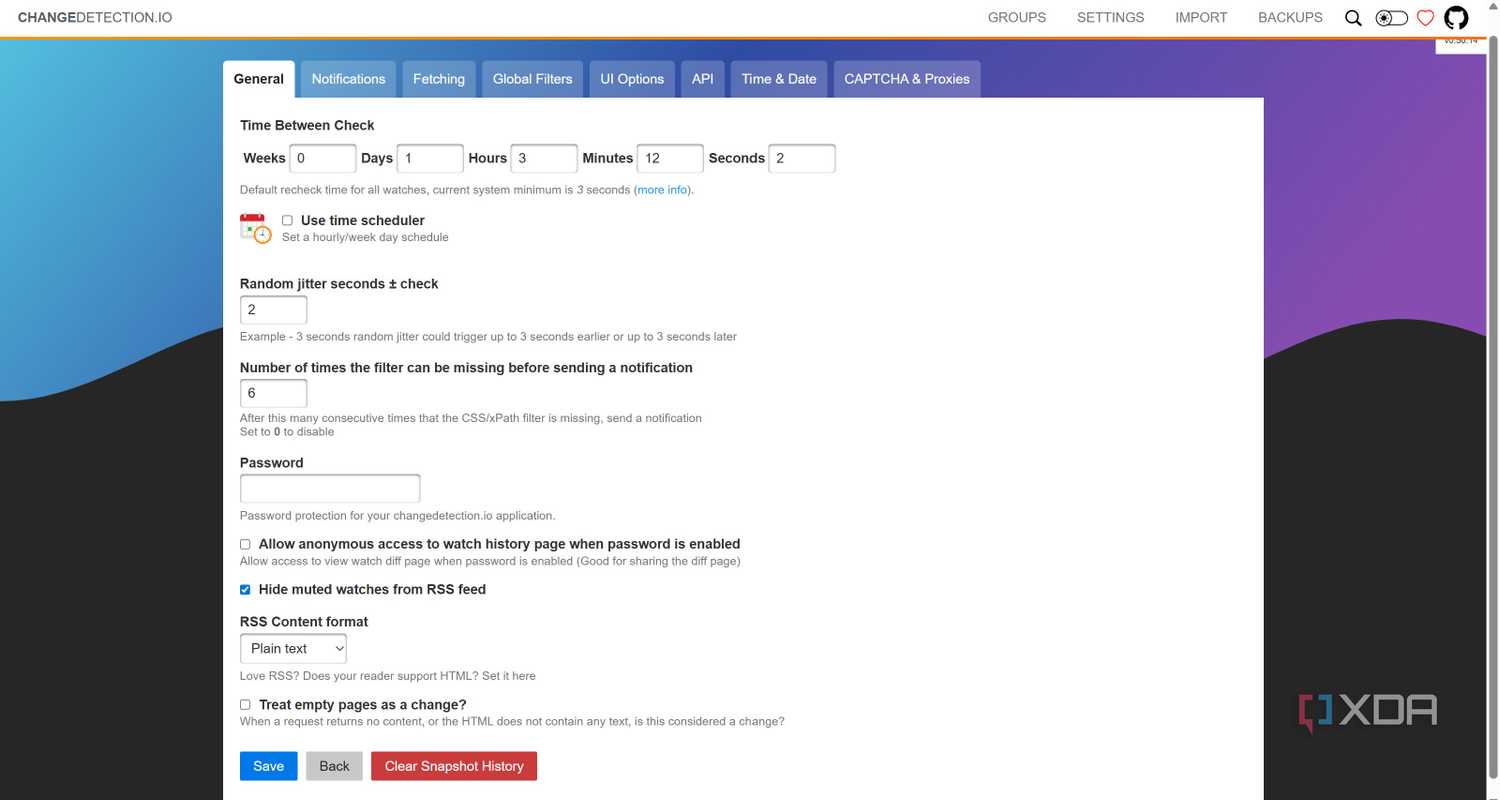The image size is (1500, 800).
Task: Click Clear Snapshot History button
Action: 454,766
